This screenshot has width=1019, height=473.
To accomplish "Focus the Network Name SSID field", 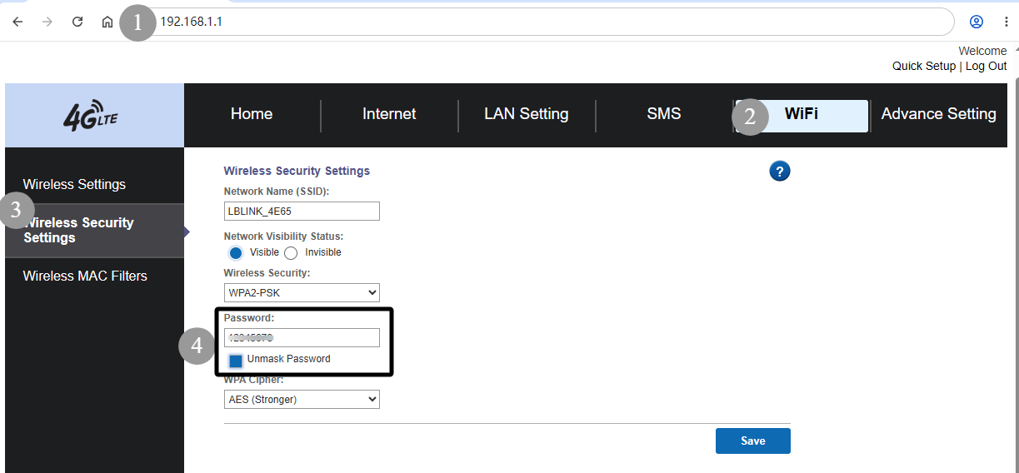I will point(302,211).
